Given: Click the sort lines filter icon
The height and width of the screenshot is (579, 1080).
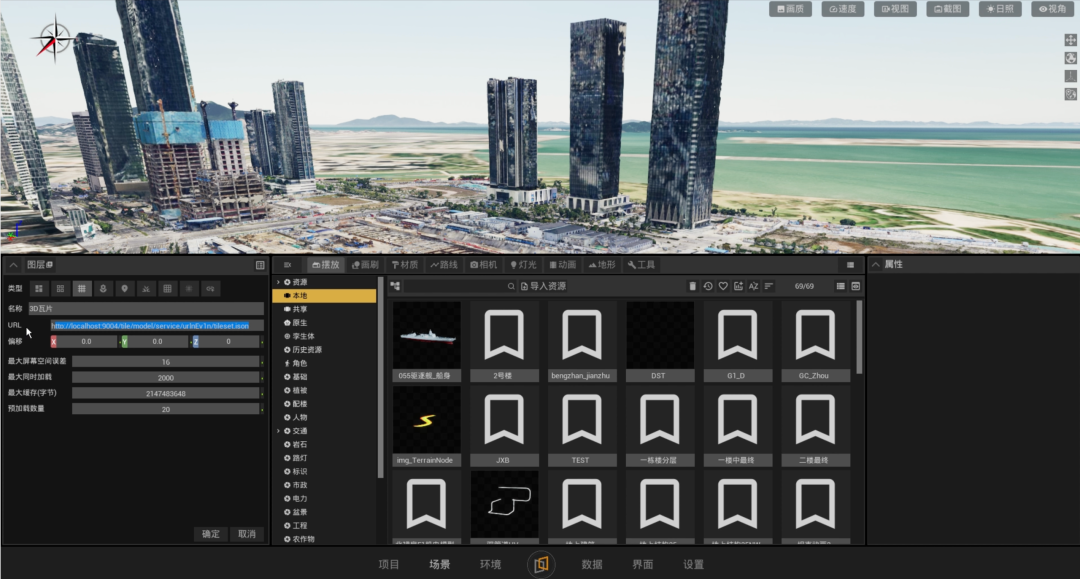Looking at the screenshot, I should click(x=769, y=286).
